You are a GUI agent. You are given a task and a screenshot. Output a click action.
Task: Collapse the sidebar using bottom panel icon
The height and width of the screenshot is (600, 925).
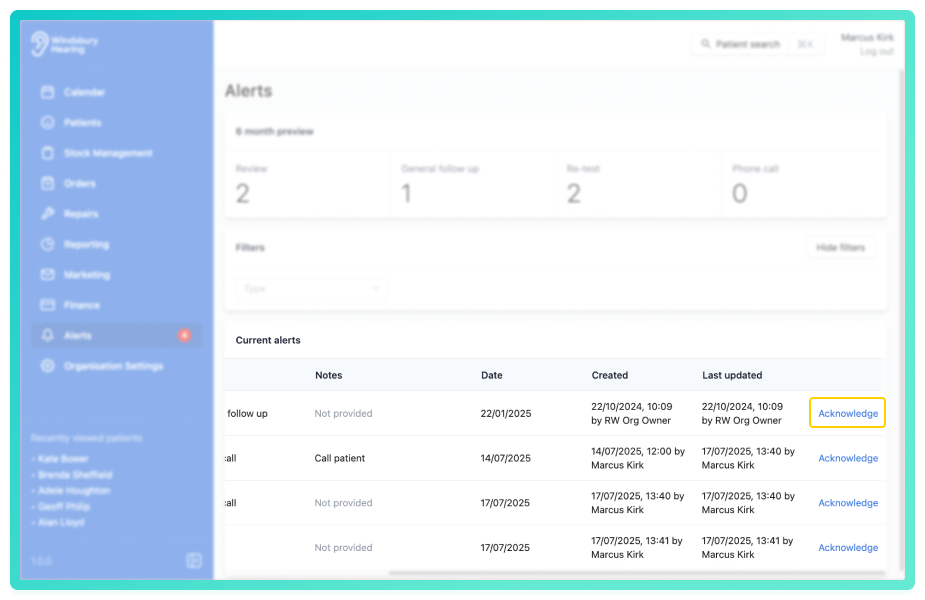[194, 560]
